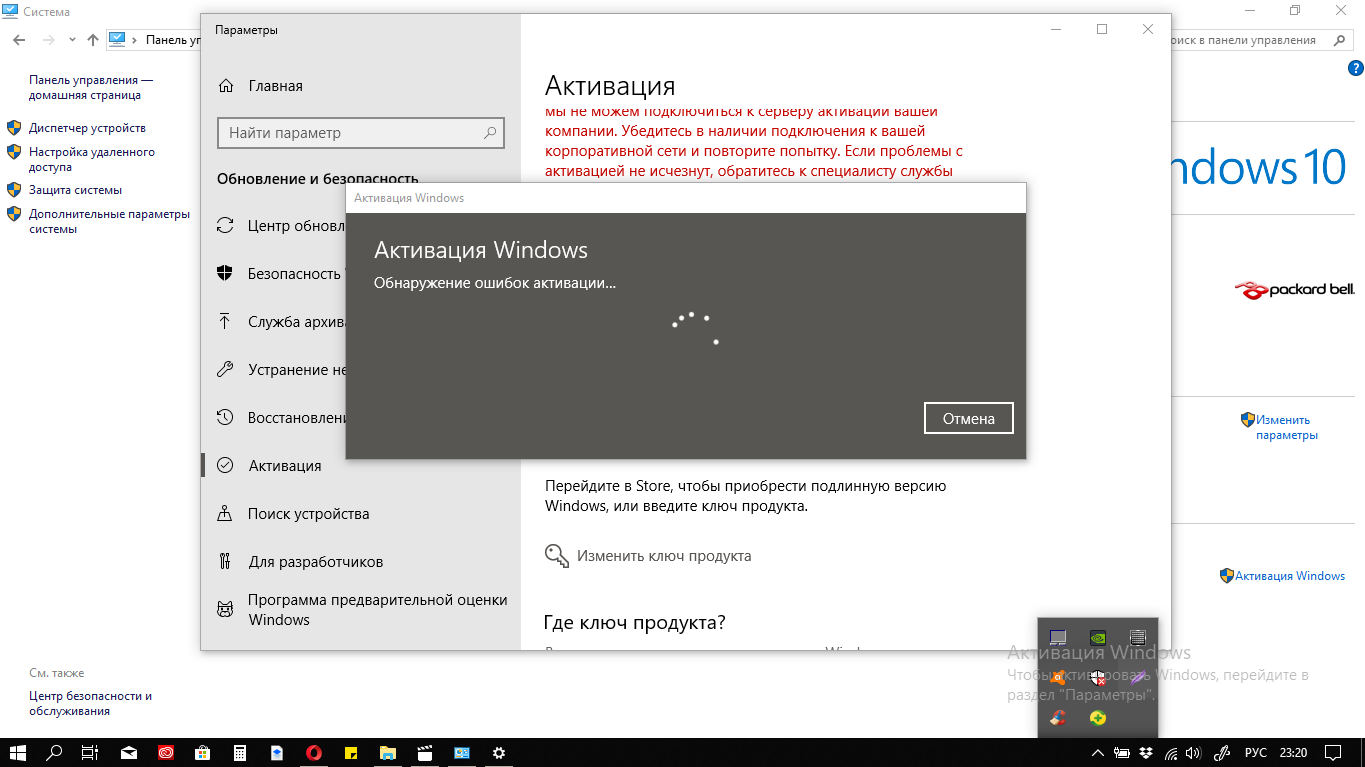Click Windows Defender shield with red cross
The image size is (1365, 767).
[x=1098, y=677]
